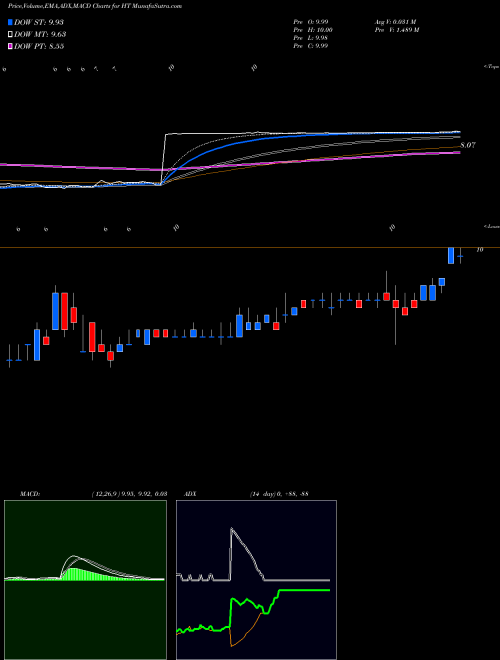Click the ADX indicator chart thumbnail
The image size is (500, 660).
tap(256, 580)
